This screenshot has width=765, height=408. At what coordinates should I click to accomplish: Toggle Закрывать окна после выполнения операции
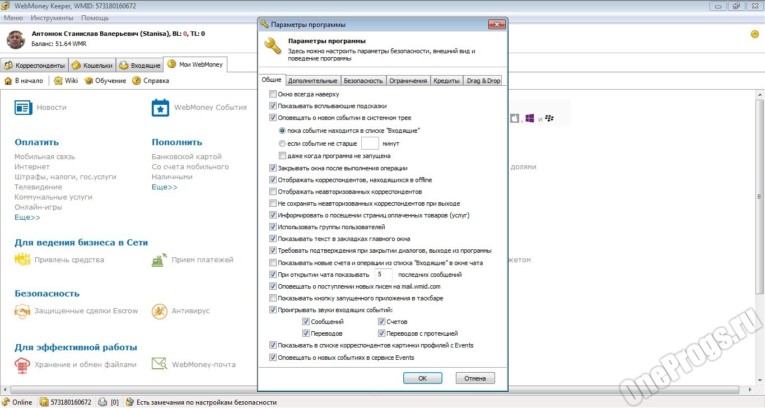coord(273,168)
